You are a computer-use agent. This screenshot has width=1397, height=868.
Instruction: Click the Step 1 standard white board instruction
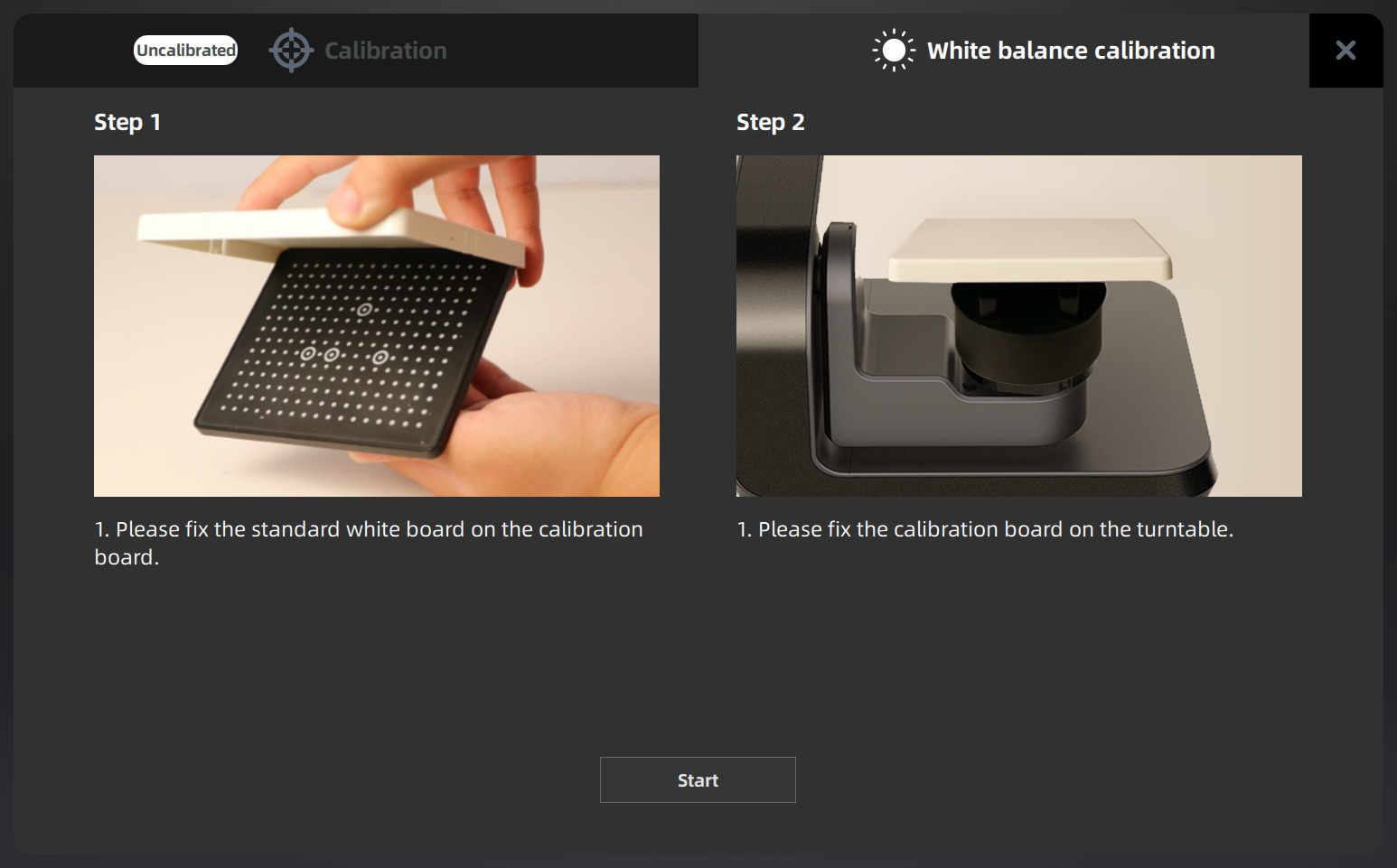click(368, 542)
